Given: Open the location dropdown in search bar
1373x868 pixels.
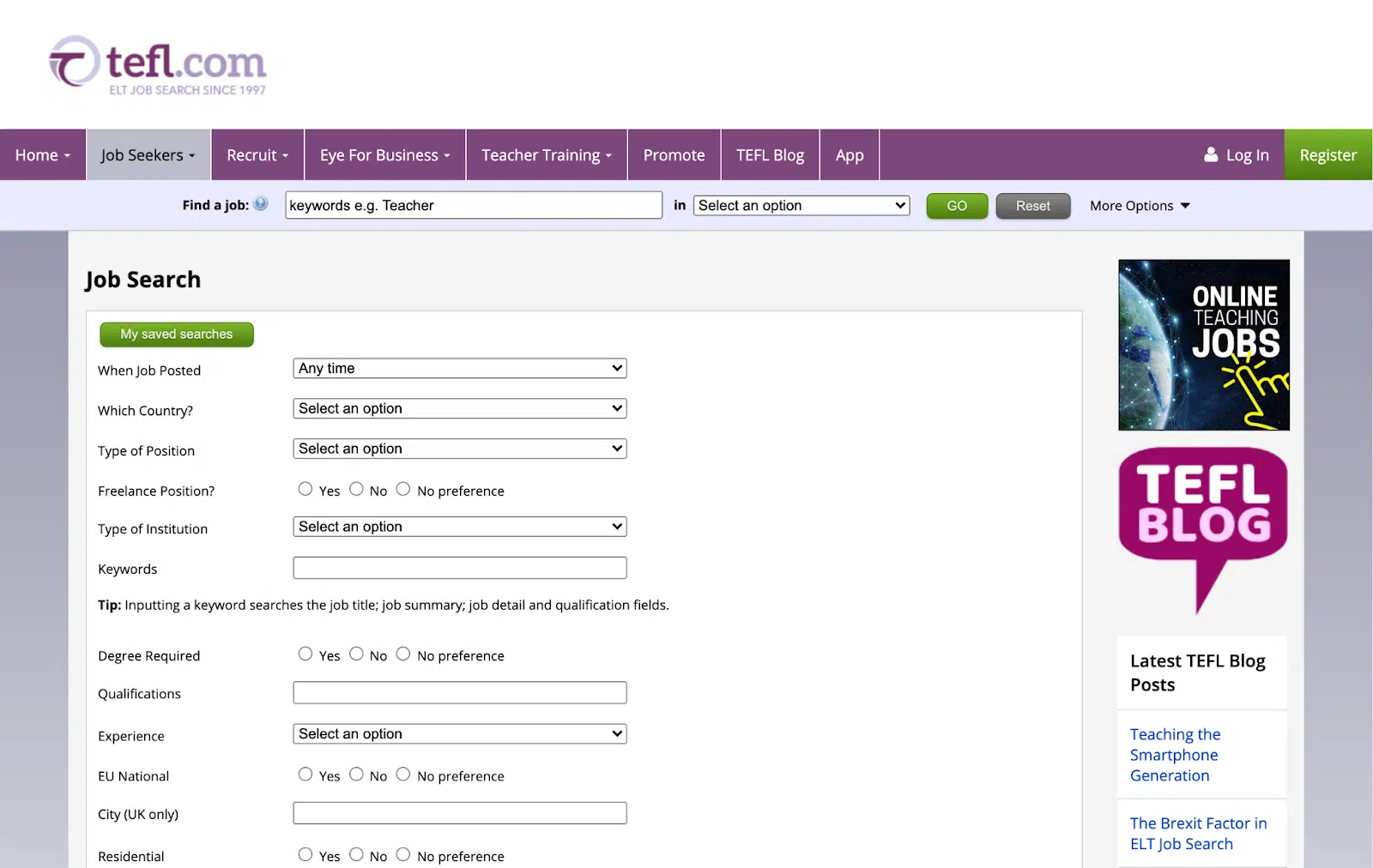Looking at the screenshot, I should [x=801, y=205].
